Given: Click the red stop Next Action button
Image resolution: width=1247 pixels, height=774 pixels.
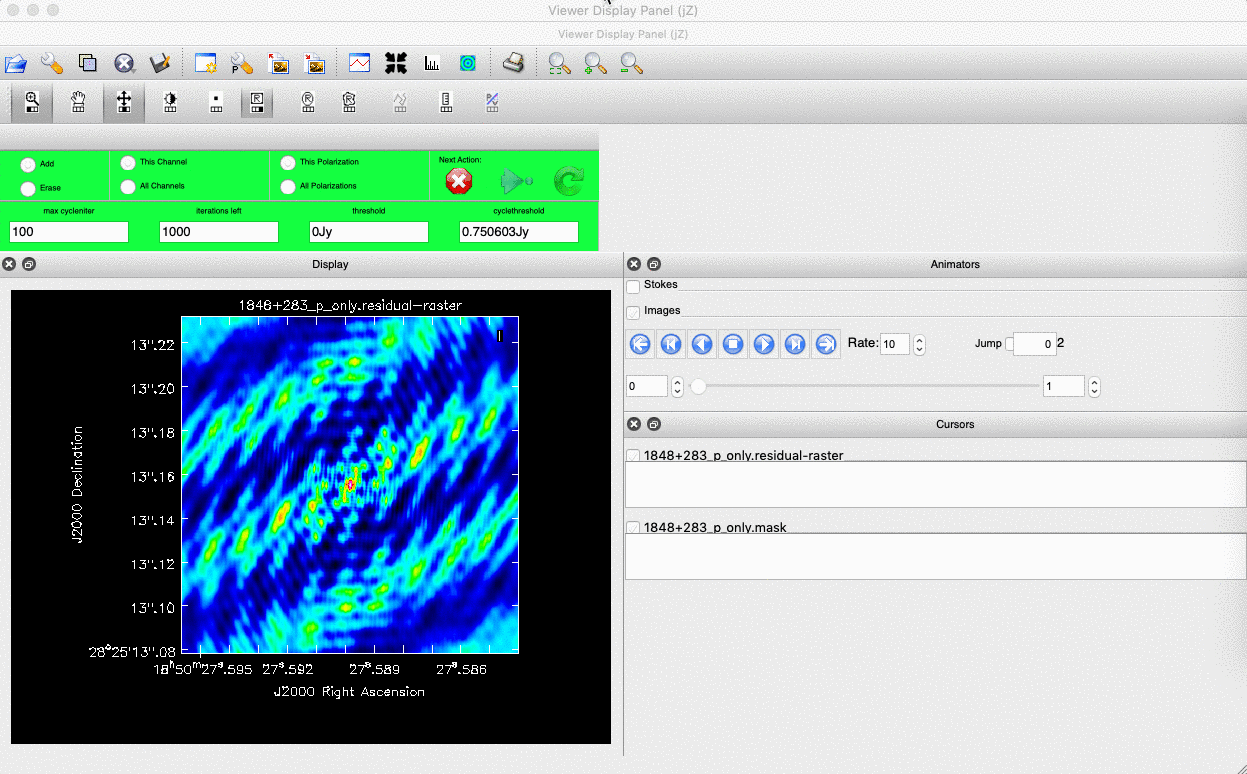Looking at the screenshot, I should (x=459, y=181).
